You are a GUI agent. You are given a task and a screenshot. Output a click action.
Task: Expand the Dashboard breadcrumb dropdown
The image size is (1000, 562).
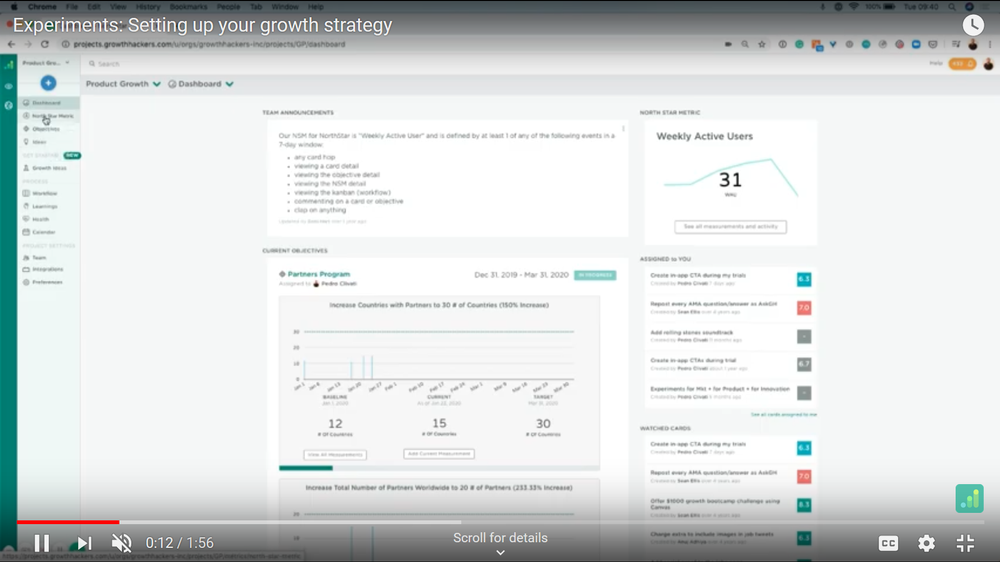(x=230, y=84)
